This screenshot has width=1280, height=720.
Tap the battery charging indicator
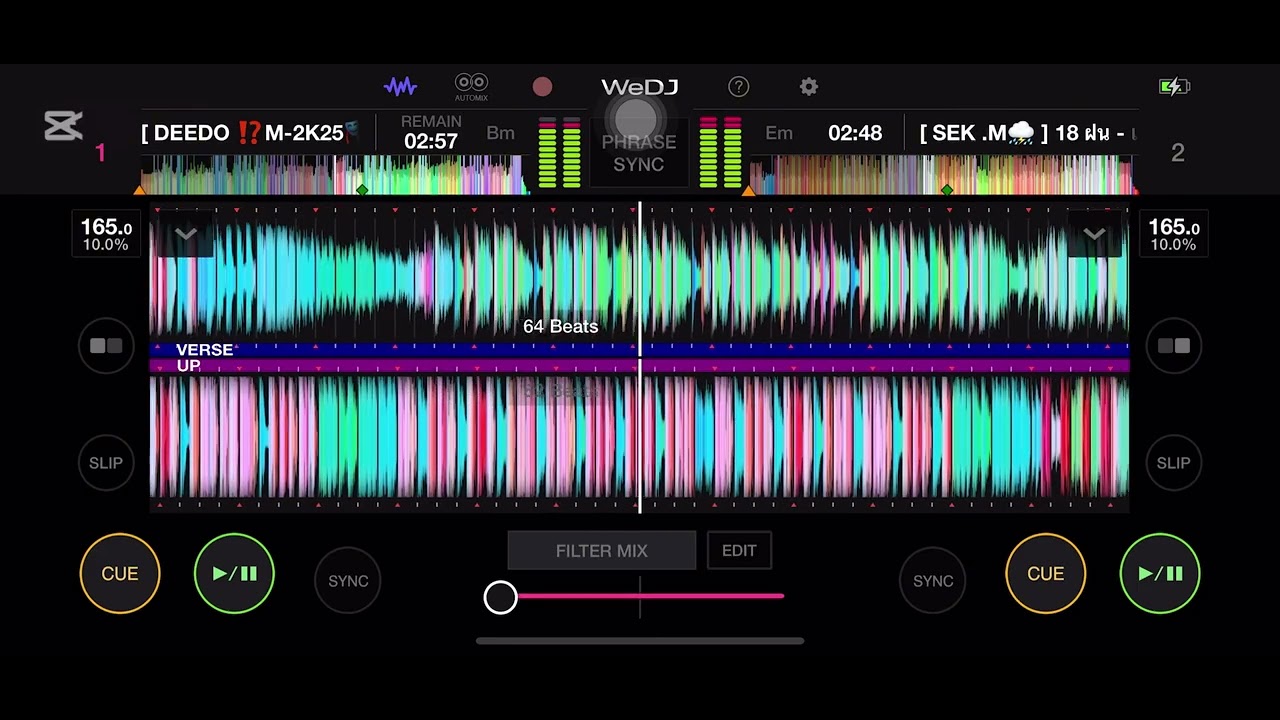tap(1174, 87)
